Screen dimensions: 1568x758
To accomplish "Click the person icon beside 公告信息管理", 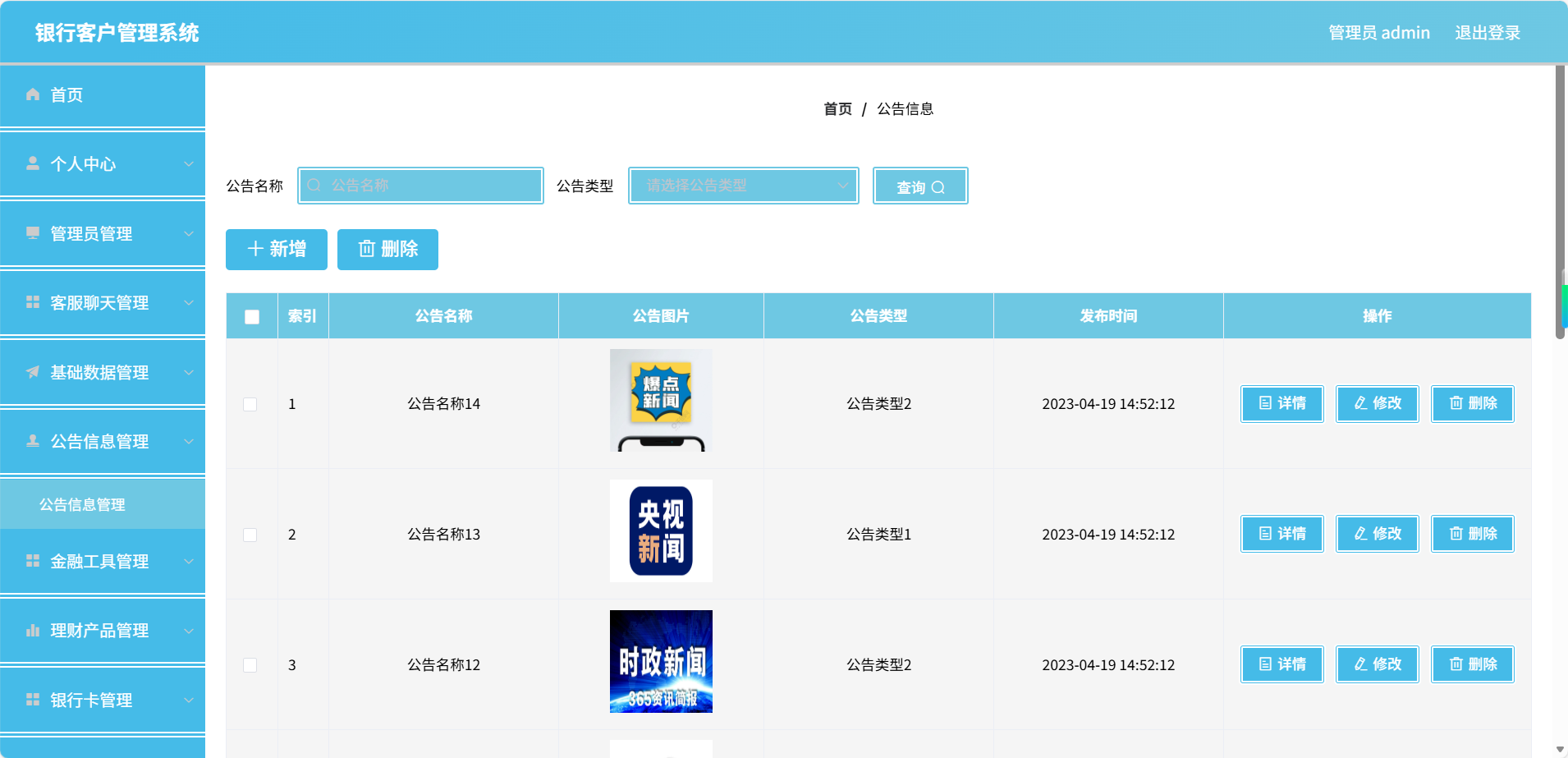I will pyautogui.click(x=33, y=441).
